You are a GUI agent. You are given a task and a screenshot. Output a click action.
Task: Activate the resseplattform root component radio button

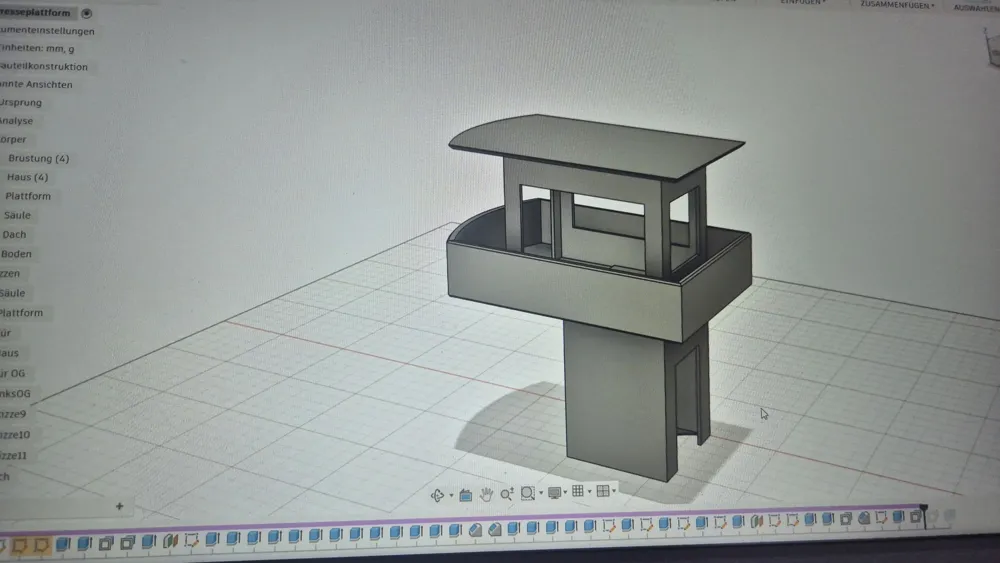coord(87,13)
